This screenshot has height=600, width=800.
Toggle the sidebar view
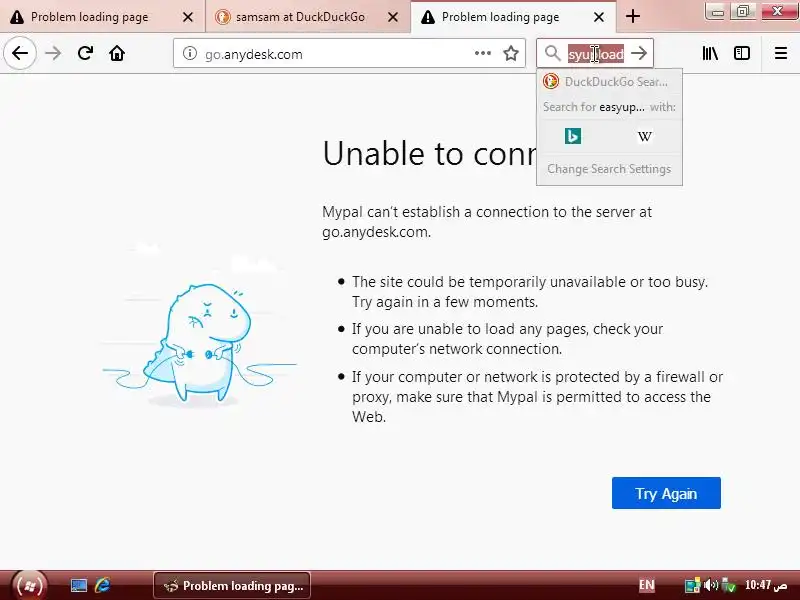coord(742,53)
